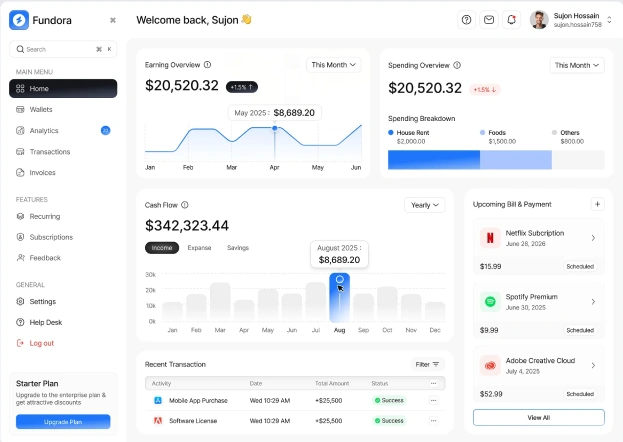Click the Netflix logo icon
623x442 pixels.
(x=490, y=238)
